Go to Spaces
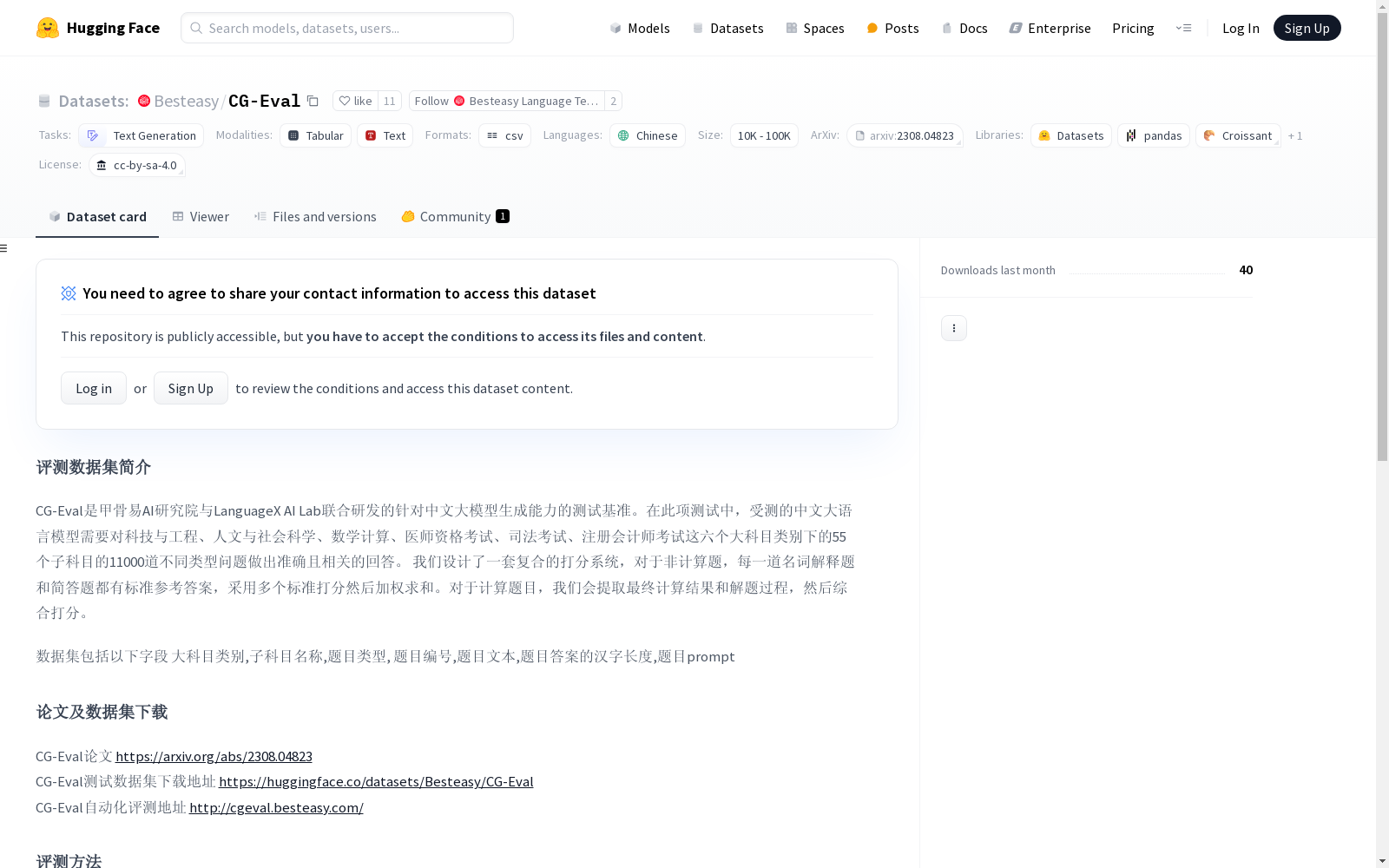The height and width of the screenshot is (868, 1389). coord(814,28)
